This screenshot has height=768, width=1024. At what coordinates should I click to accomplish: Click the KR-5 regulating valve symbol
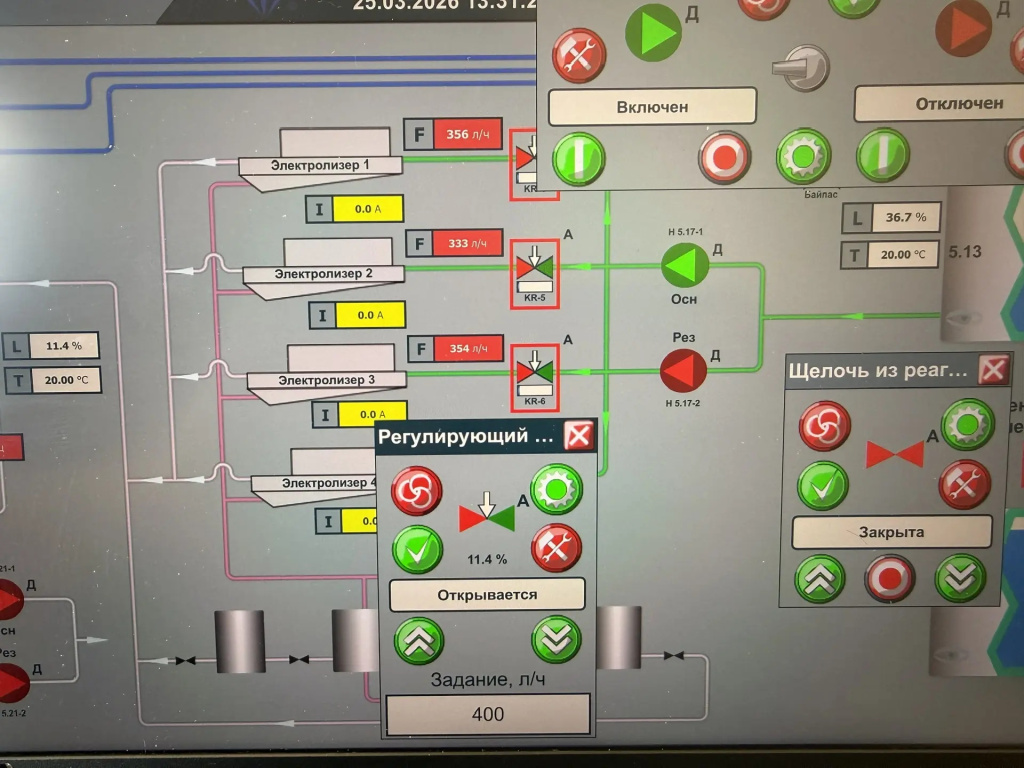534,267
